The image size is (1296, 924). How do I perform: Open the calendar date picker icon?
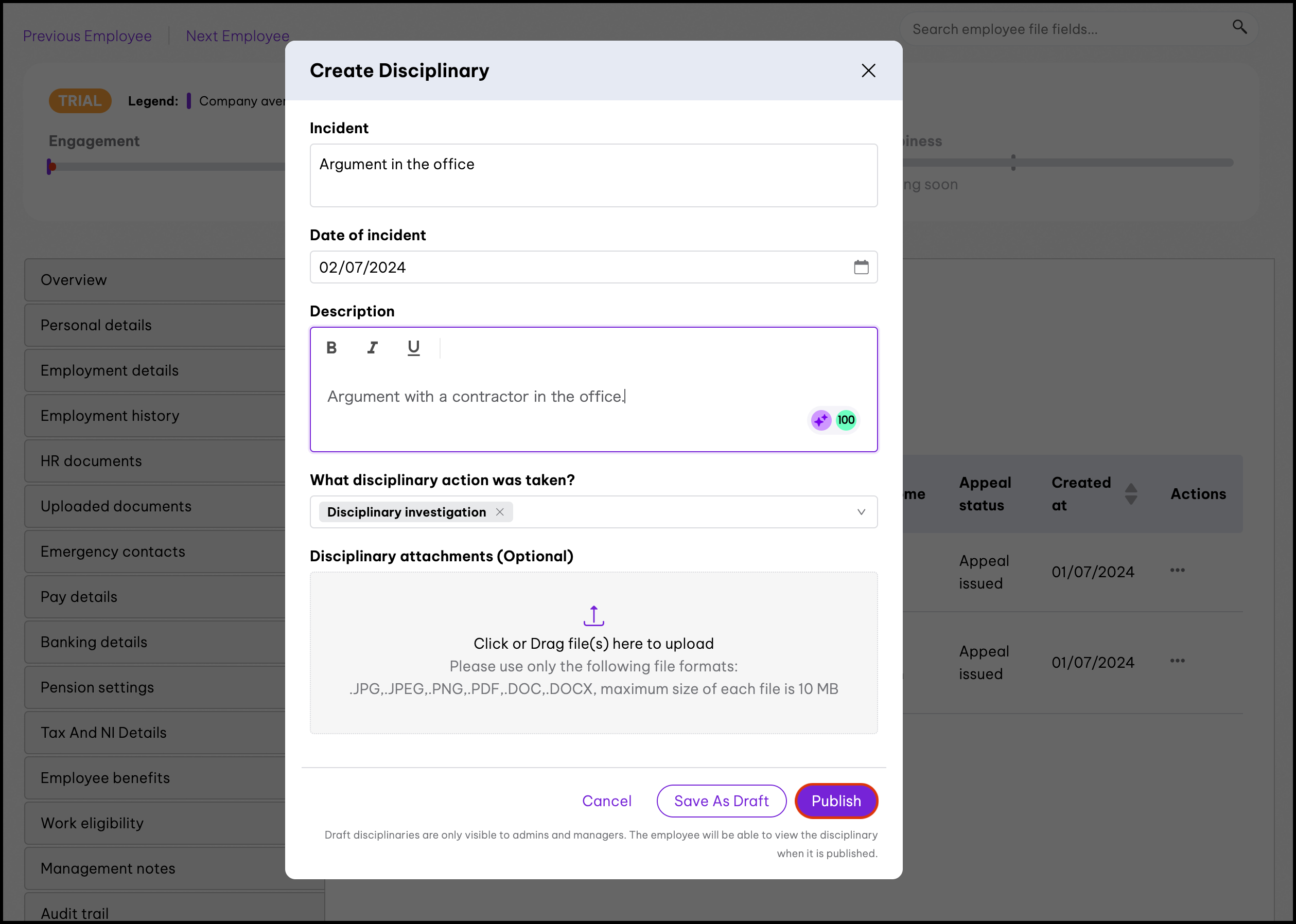coord(861,267)
